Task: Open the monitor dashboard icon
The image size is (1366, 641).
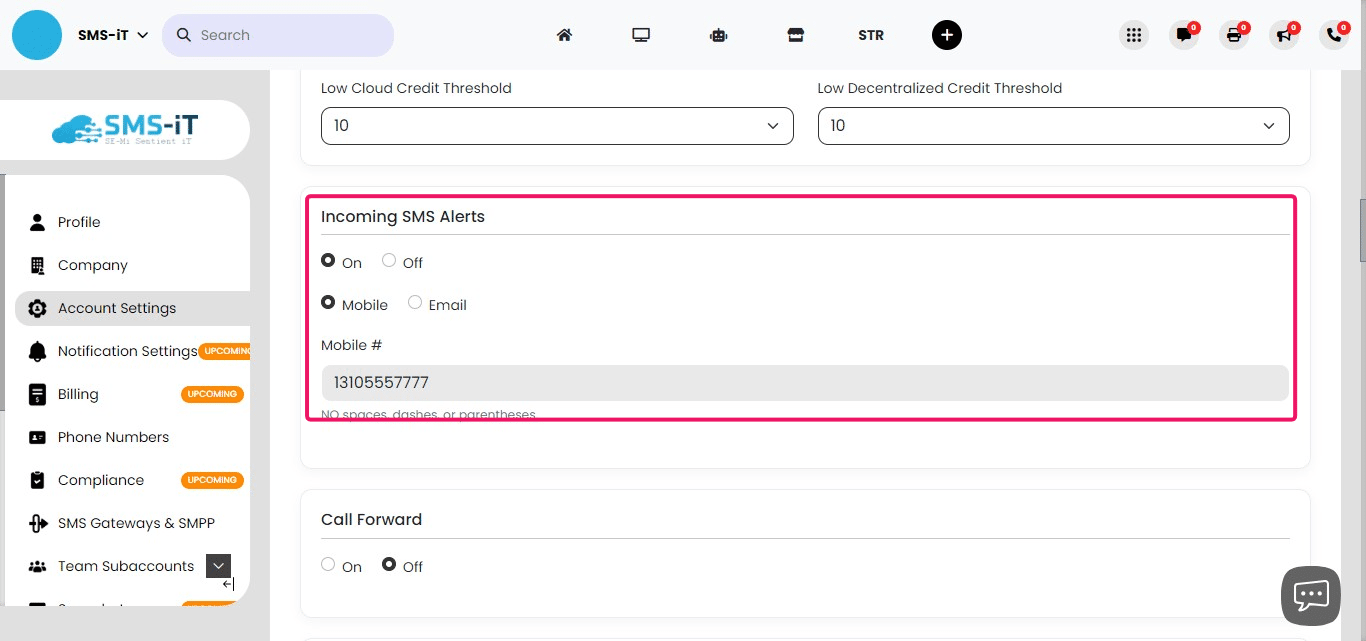Action: 641,35
